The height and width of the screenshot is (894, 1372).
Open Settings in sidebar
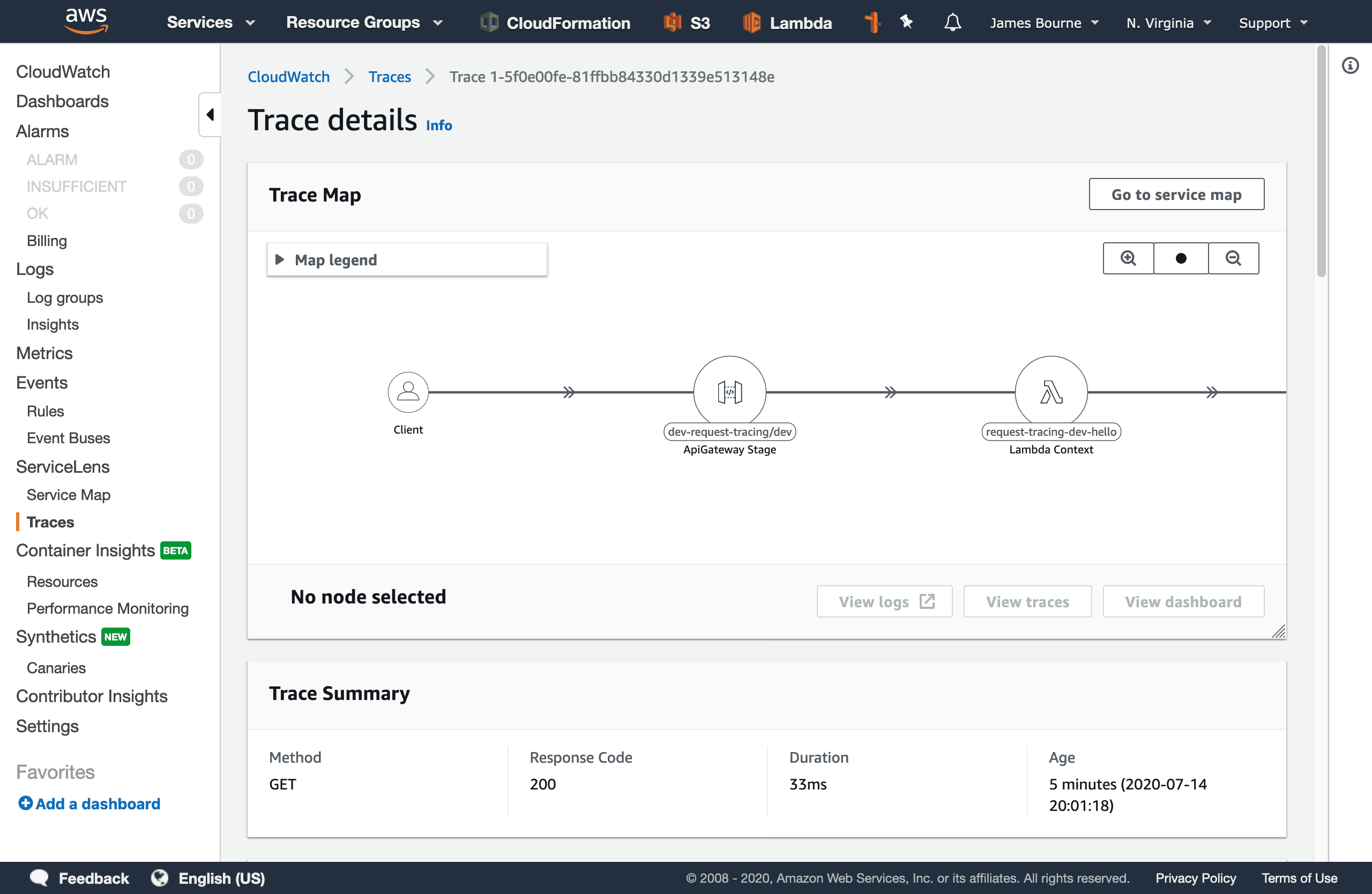[47, 726]
